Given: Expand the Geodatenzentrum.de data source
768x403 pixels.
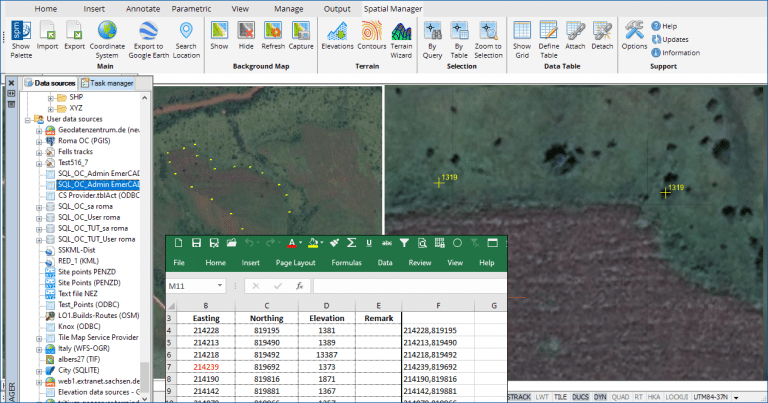Looking at the screenshot, I should coord(39,131).
